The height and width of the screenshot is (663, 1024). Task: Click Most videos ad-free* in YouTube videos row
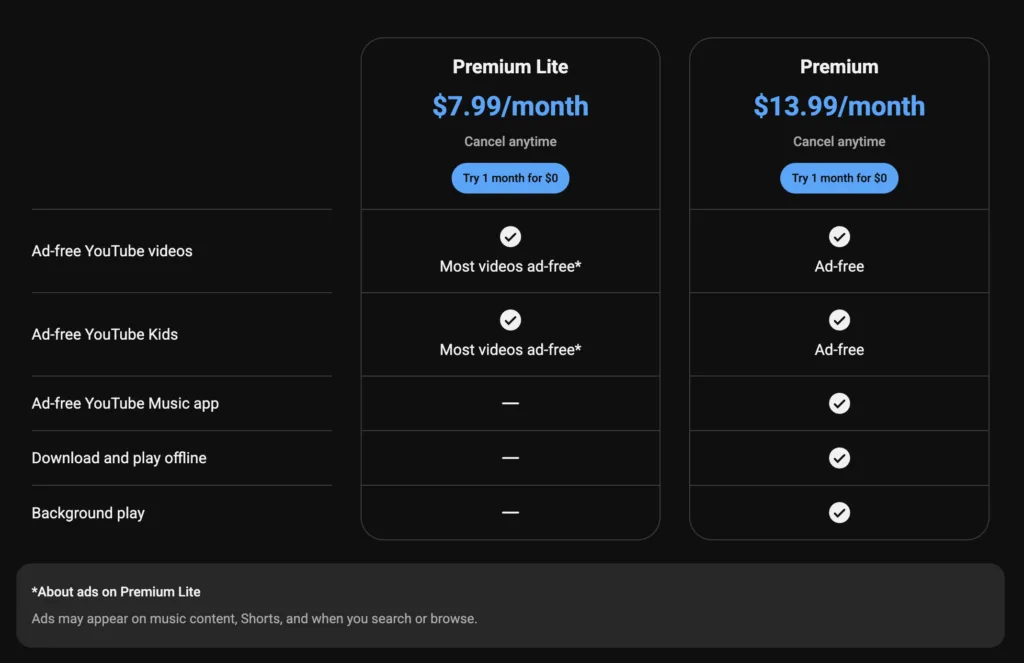510,267
